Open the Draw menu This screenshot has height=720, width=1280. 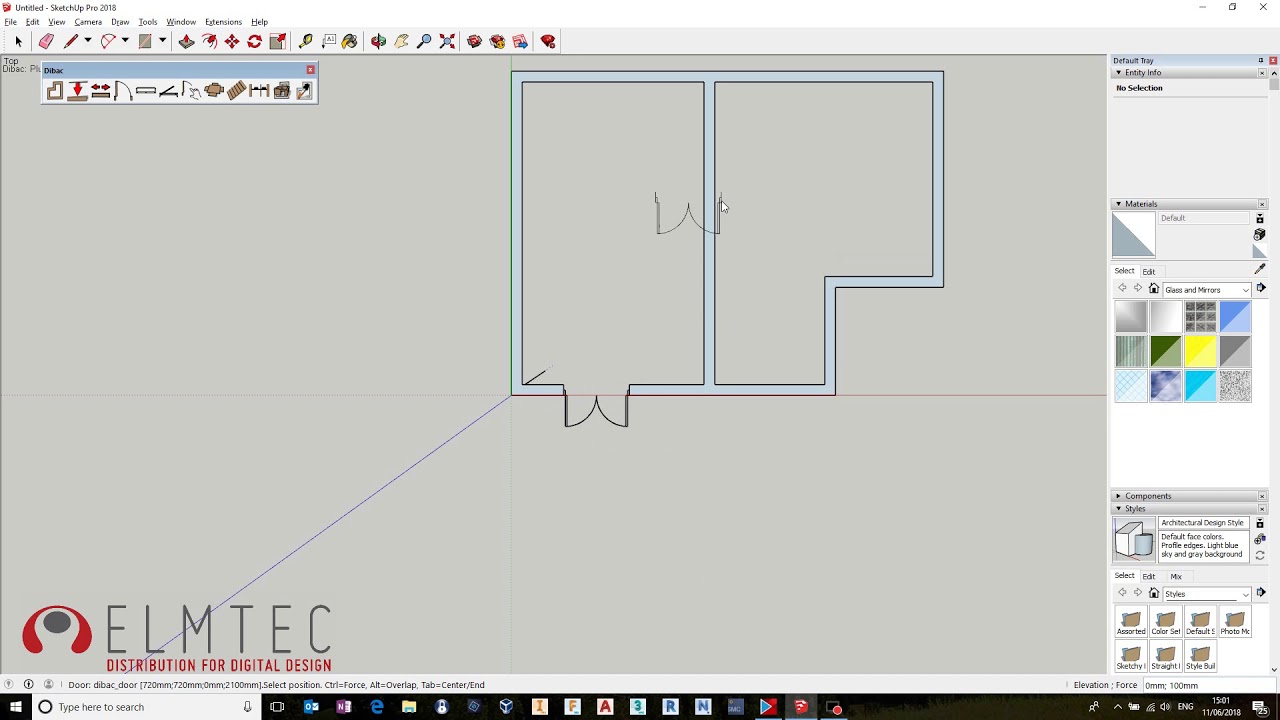[x=120, y=22]
